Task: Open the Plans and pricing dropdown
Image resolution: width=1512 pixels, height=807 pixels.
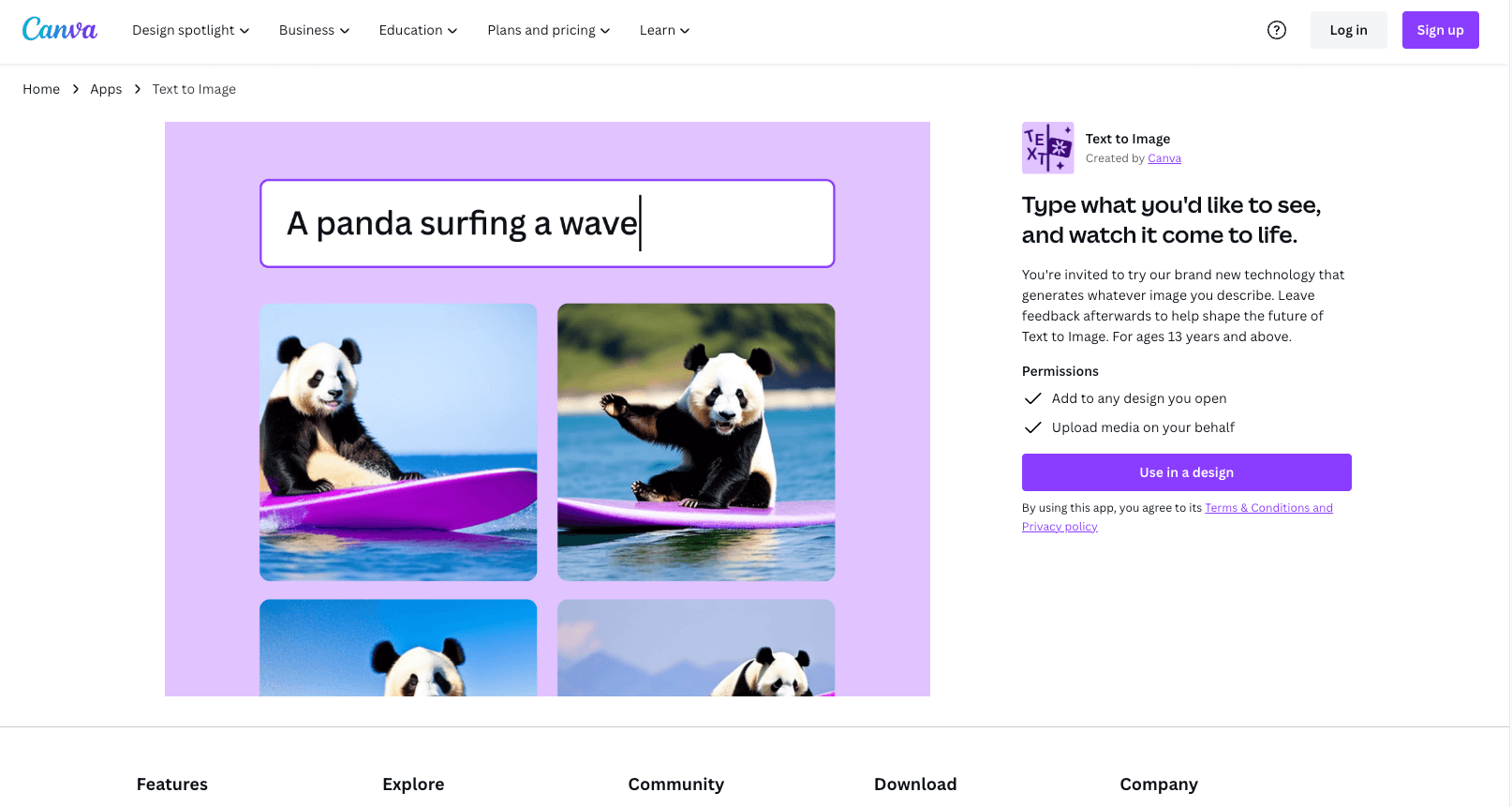Action: pyautogui.click(x=549, y=30)
